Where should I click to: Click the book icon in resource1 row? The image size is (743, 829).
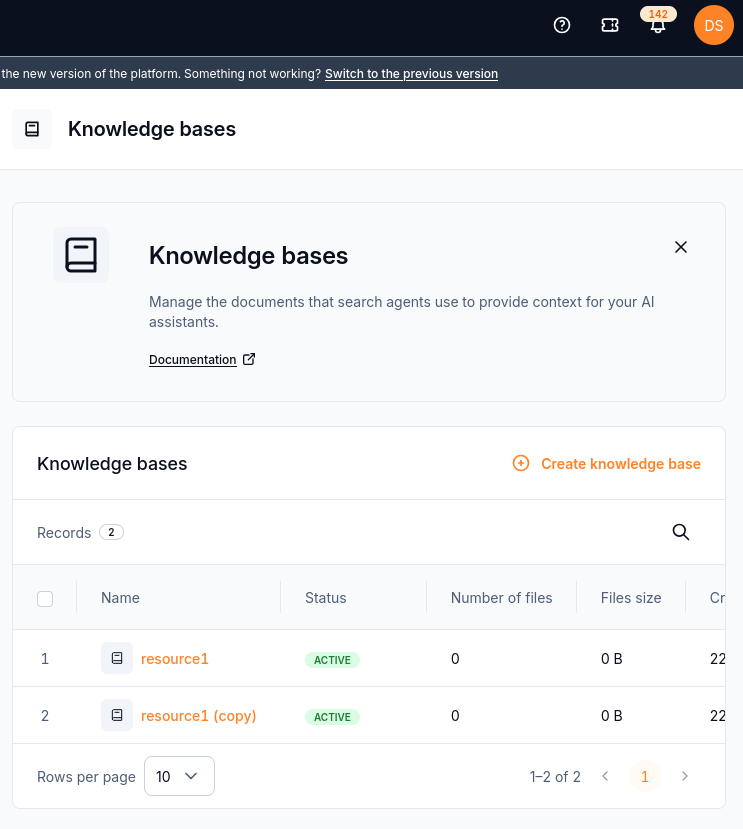[117, 658]
